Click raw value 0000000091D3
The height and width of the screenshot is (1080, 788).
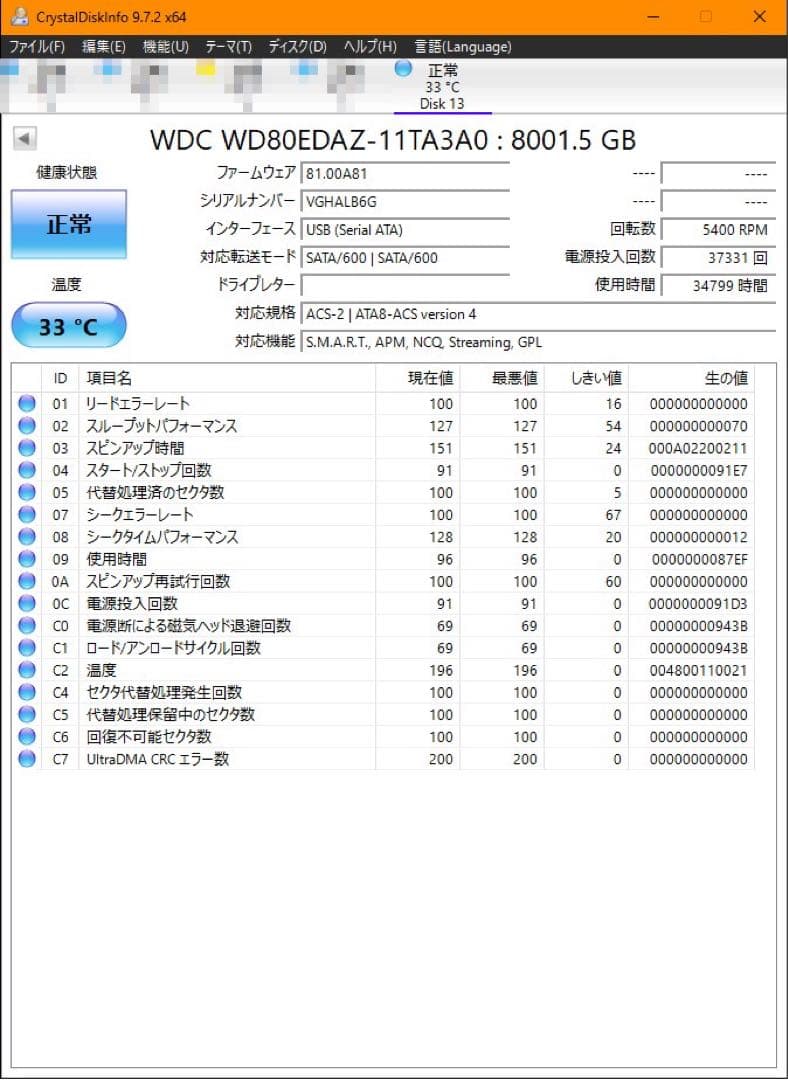click(x=698, y=604)
